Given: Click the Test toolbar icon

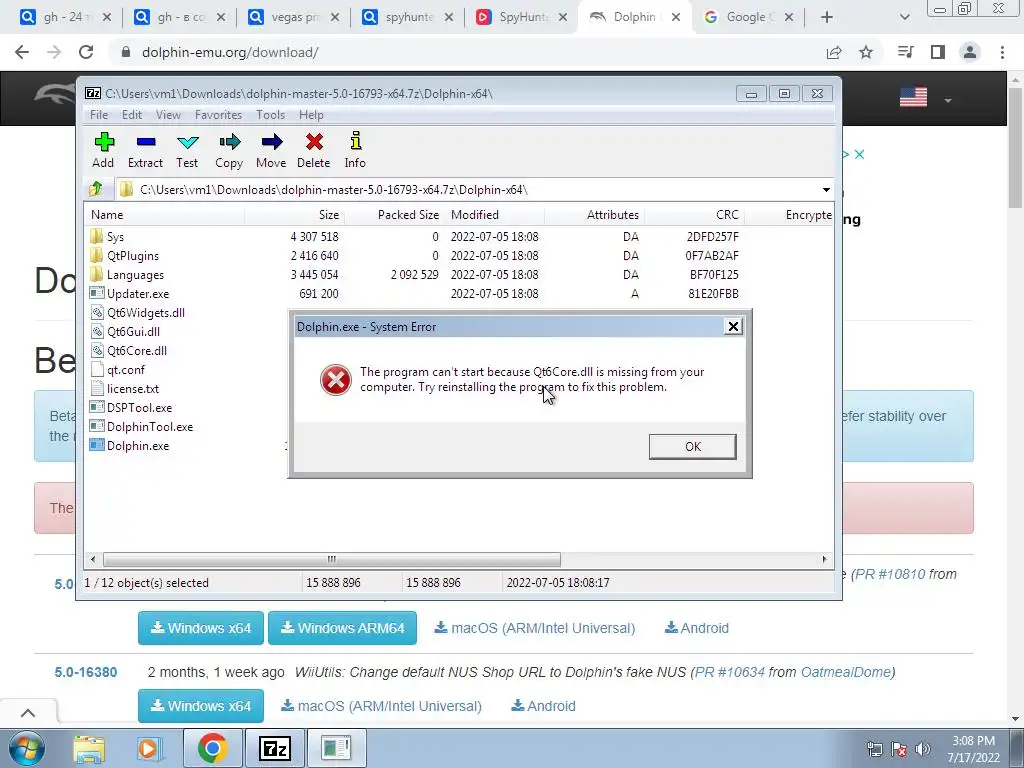Looking at the screenshot, I should pyautogui.click(x=187, y=150).
